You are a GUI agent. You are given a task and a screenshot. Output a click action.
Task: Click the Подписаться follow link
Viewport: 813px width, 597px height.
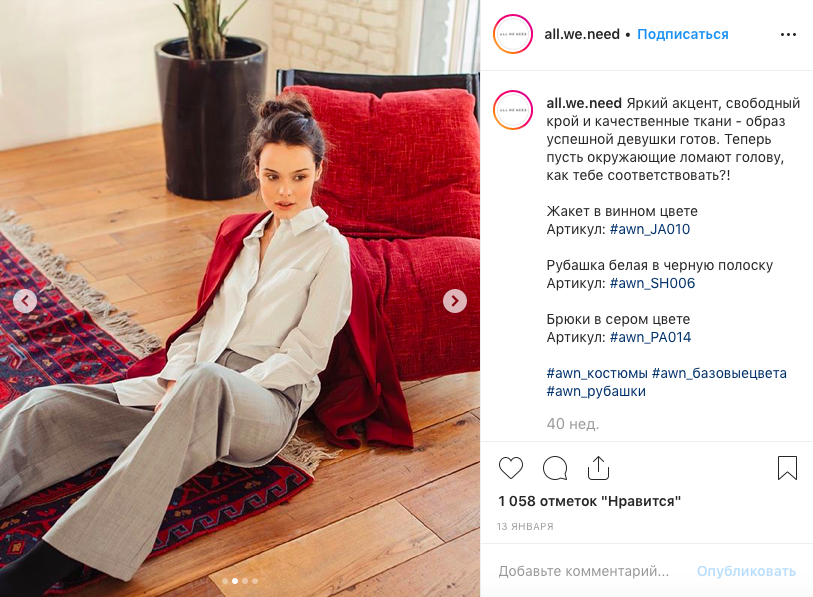pyautogui.click(x=682, y=34)
